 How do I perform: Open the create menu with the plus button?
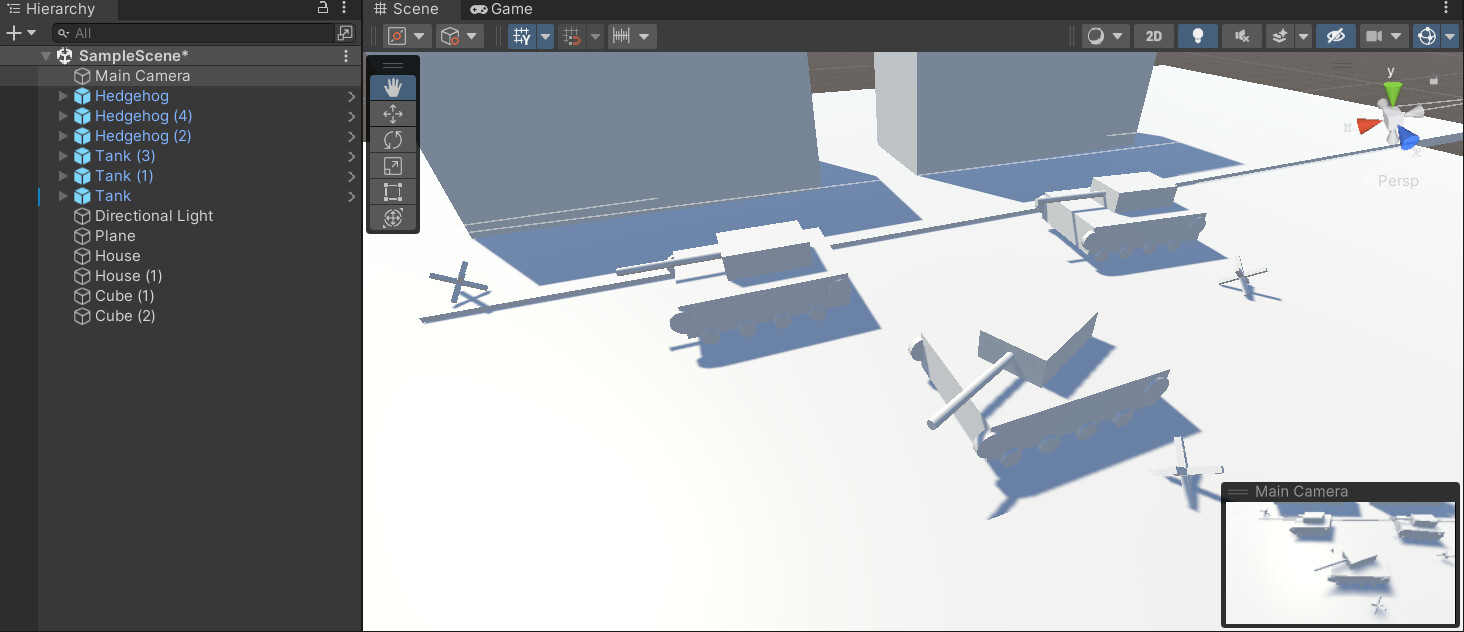pyautogui.click(x=14, y=32)
